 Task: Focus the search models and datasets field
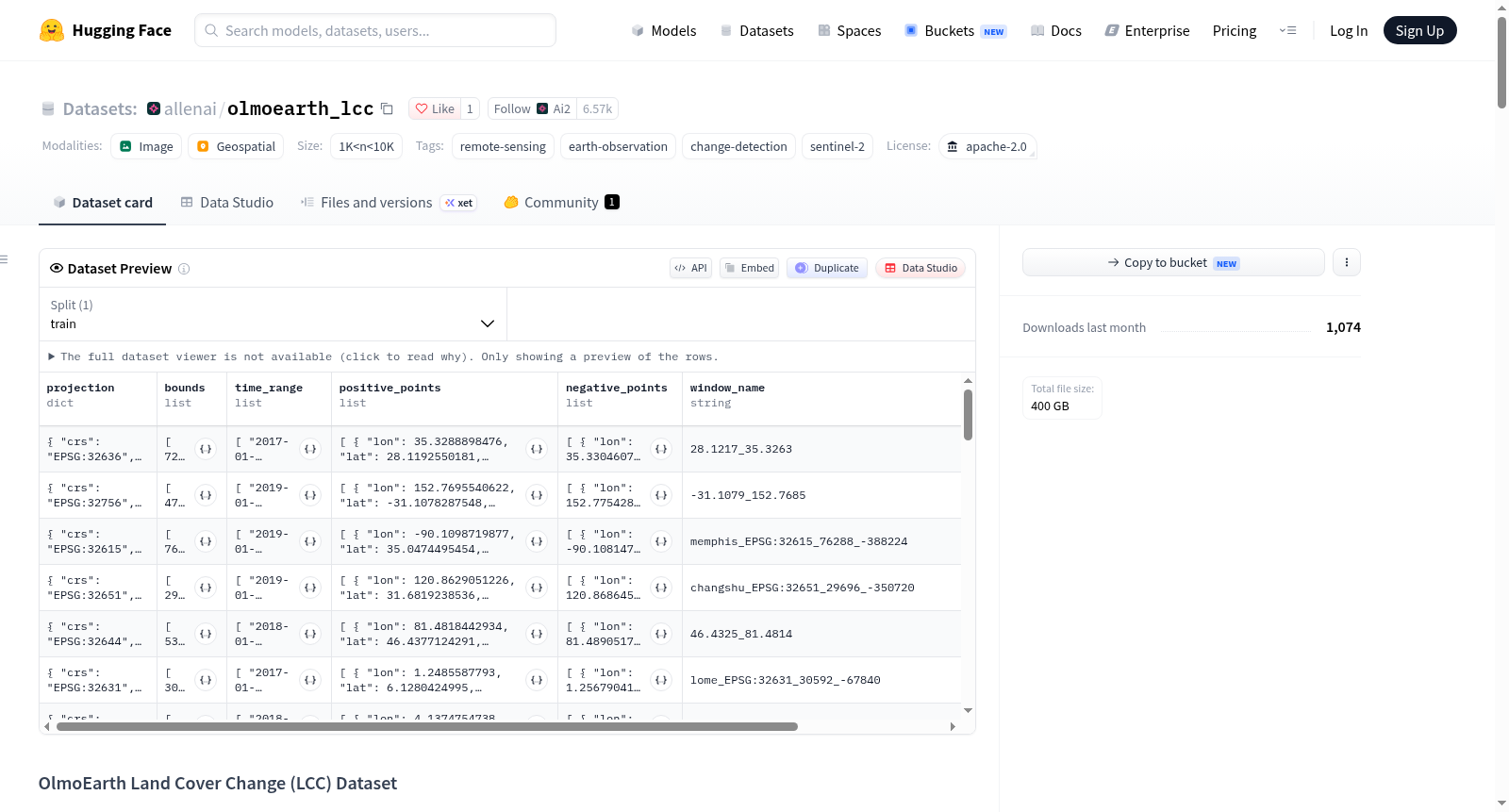(x=375, y=30)
